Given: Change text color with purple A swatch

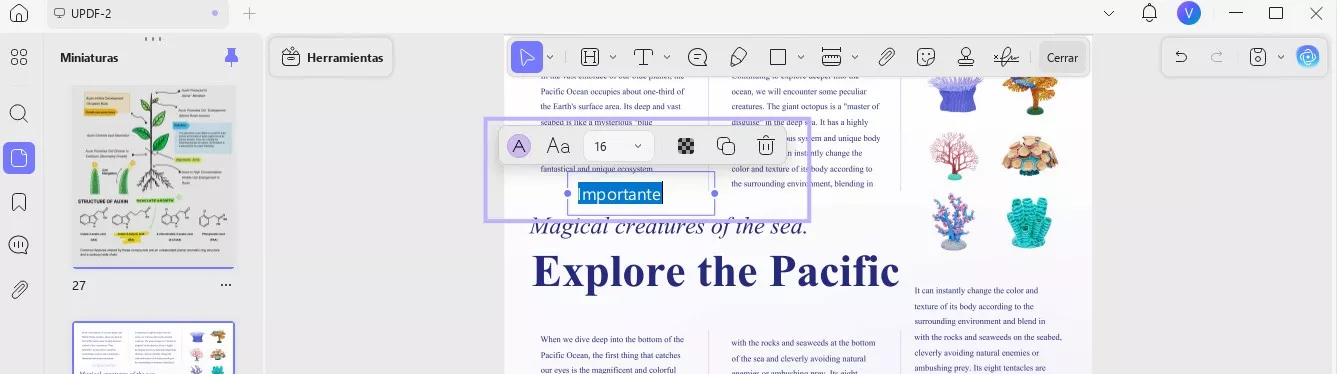Looking at the screenshot, I should click(x=518, y=146).
